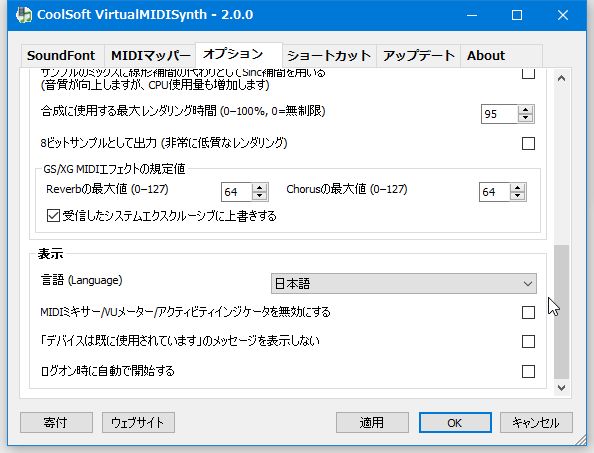
Task: Click the Reverbの最大値 (0–127) label
Action: click(107, 189)
